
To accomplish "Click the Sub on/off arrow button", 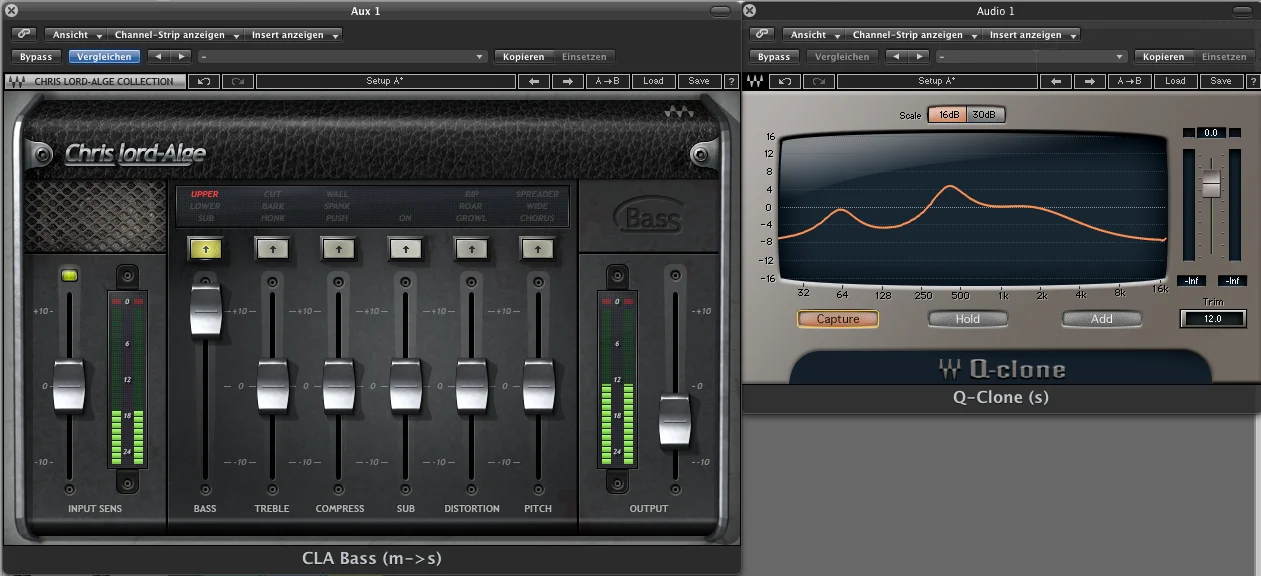I will [405, 248].
